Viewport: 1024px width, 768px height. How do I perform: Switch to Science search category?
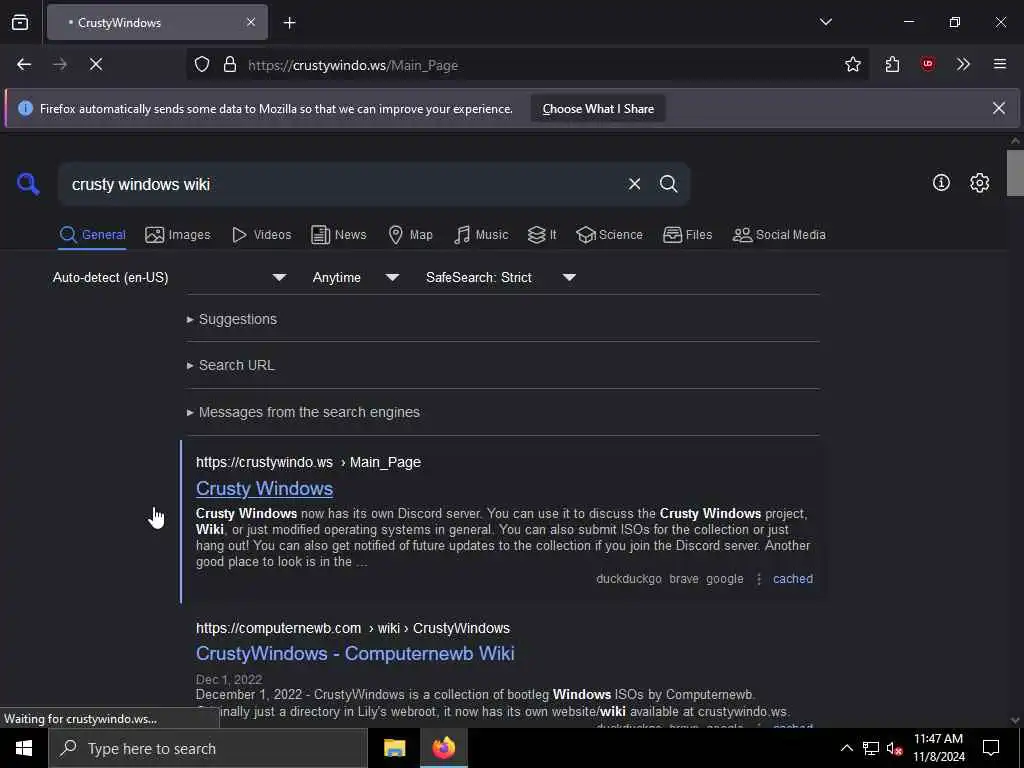coord(609,234)
